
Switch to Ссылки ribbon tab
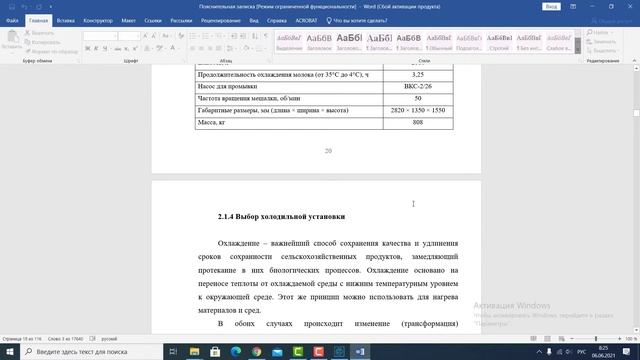[x=153, y=20]
